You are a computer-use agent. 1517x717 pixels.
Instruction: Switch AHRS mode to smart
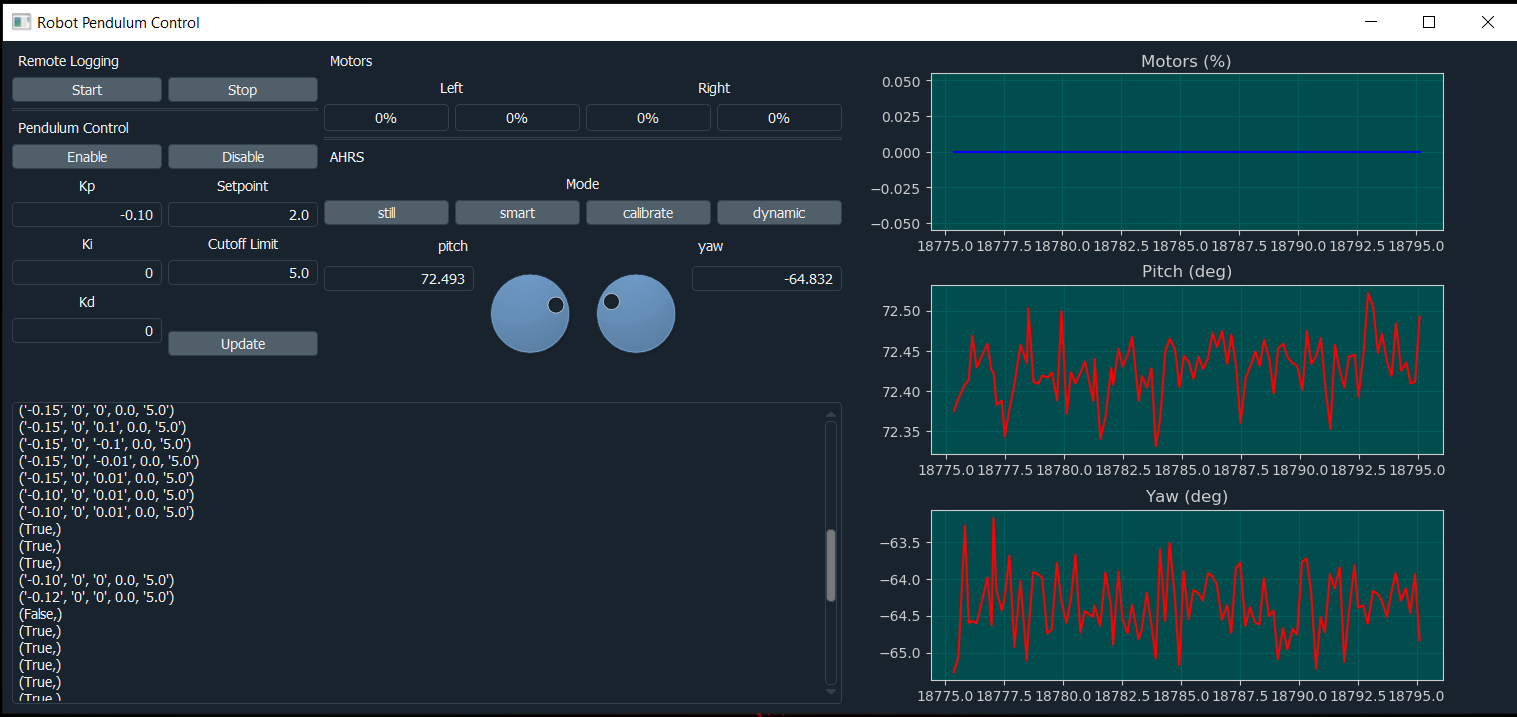pyautogui.click(x=517, y=213)
